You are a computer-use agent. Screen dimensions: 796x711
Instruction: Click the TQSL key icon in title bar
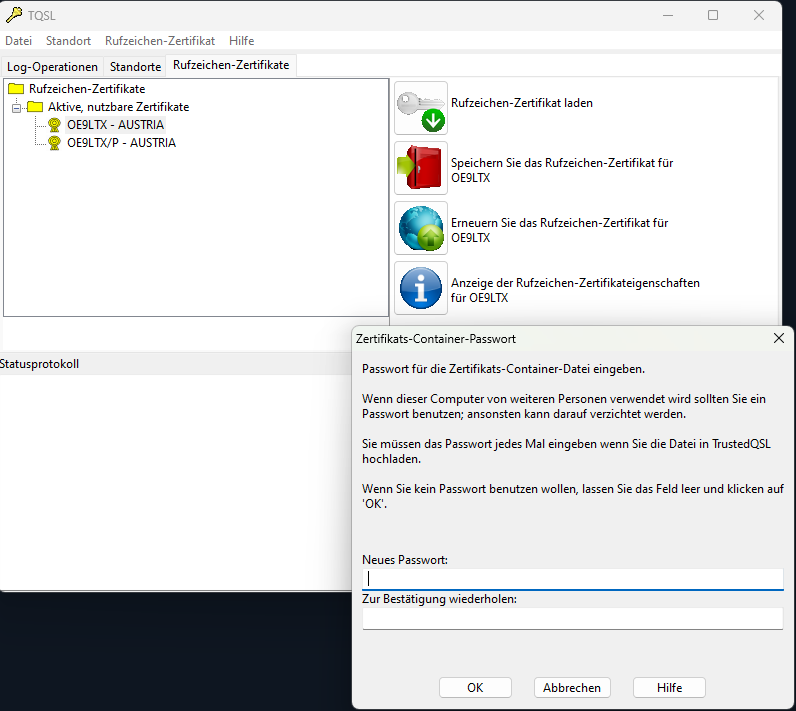tap(14, 15)
